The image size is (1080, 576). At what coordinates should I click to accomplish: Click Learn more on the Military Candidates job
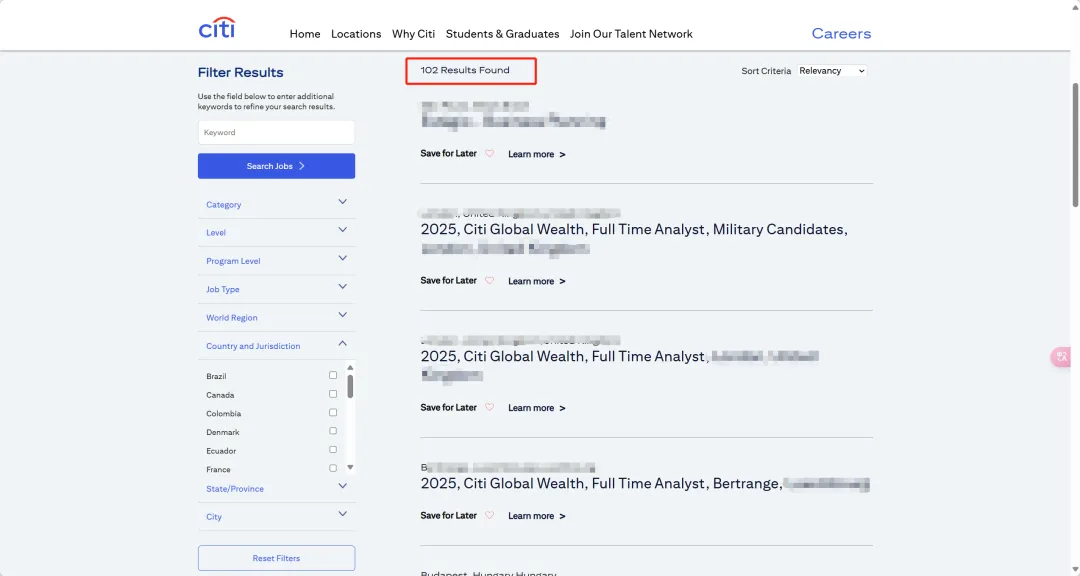[537, 281]
